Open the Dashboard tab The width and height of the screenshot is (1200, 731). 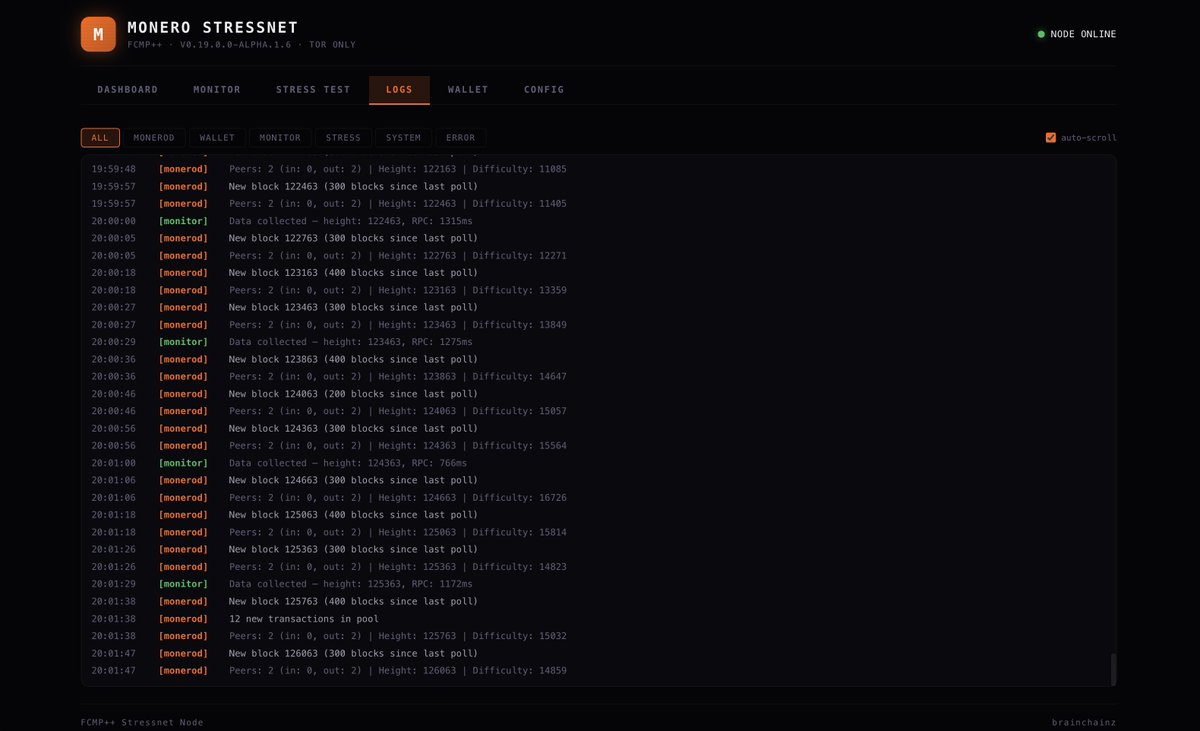tap(128, 90)
